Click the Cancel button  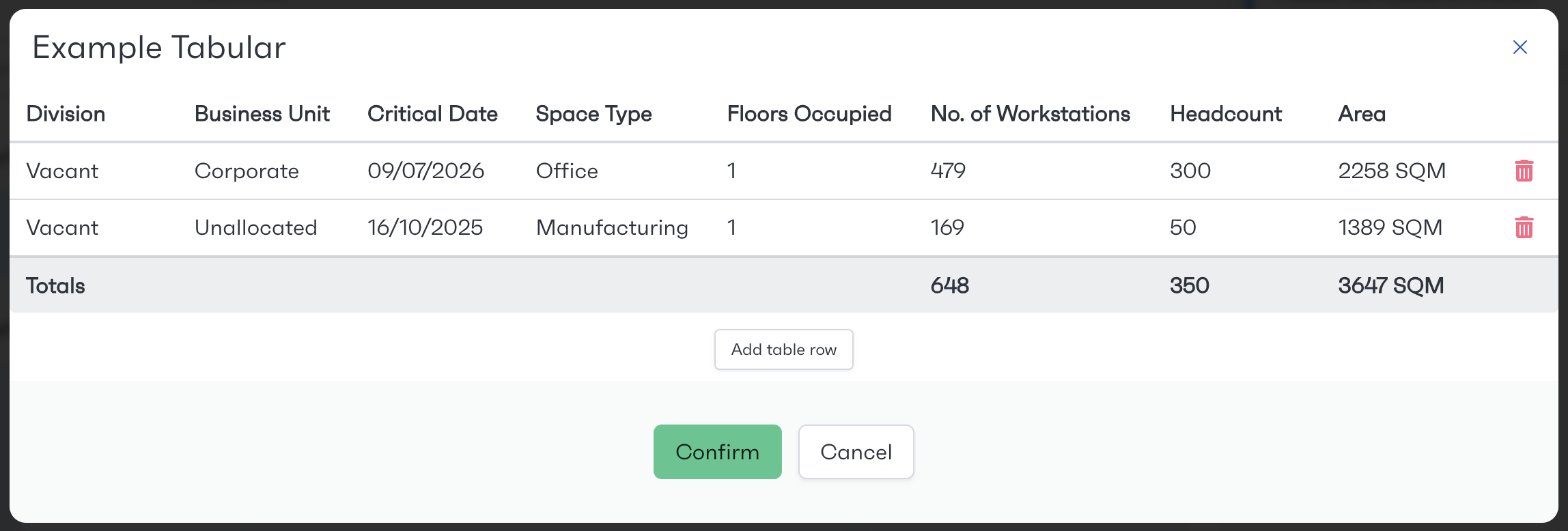[856, 452]
